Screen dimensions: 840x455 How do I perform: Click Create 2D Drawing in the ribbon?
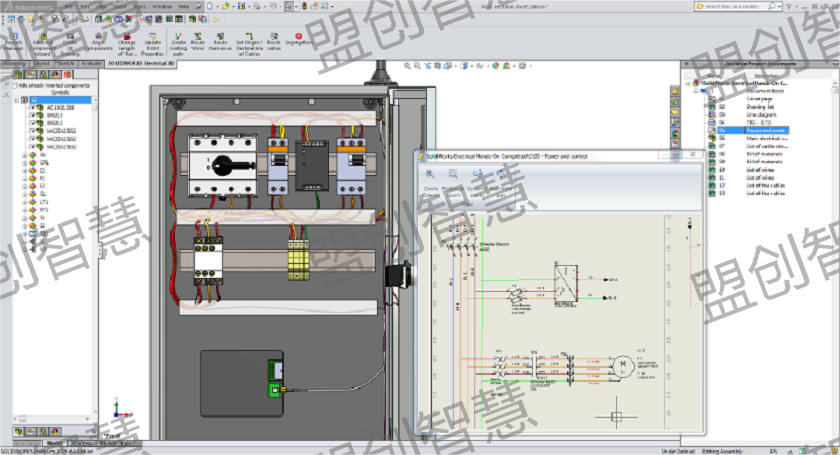coord(70,44)
